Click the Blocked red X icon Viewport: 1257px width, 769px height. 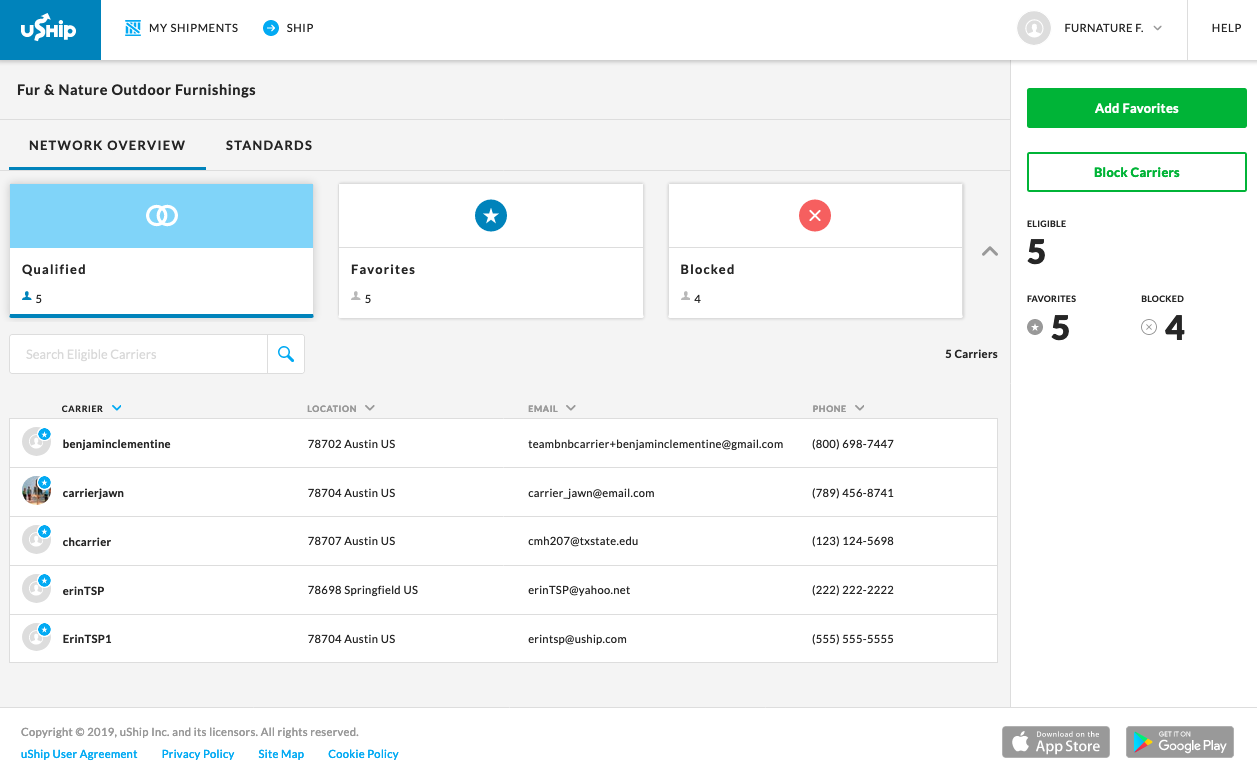814,216
